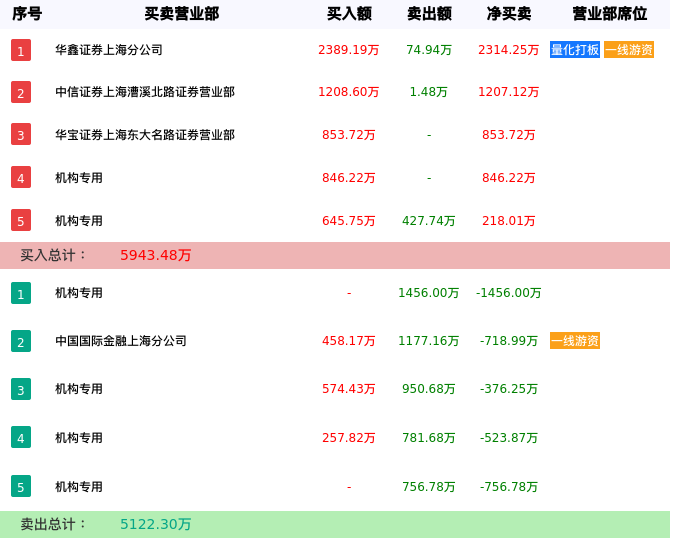
Task: Click net value -756.78万
Action: (508, 487)
